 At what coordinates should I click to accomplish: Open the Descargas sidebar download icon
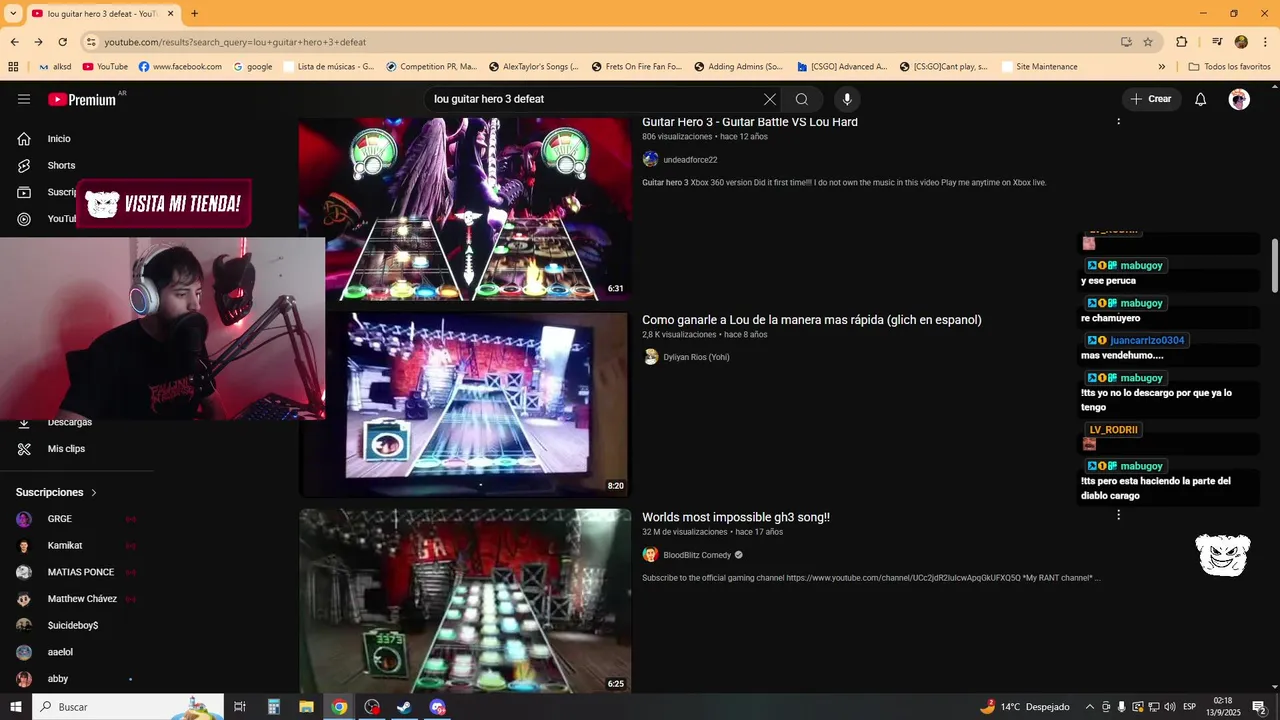click(24, 423)
